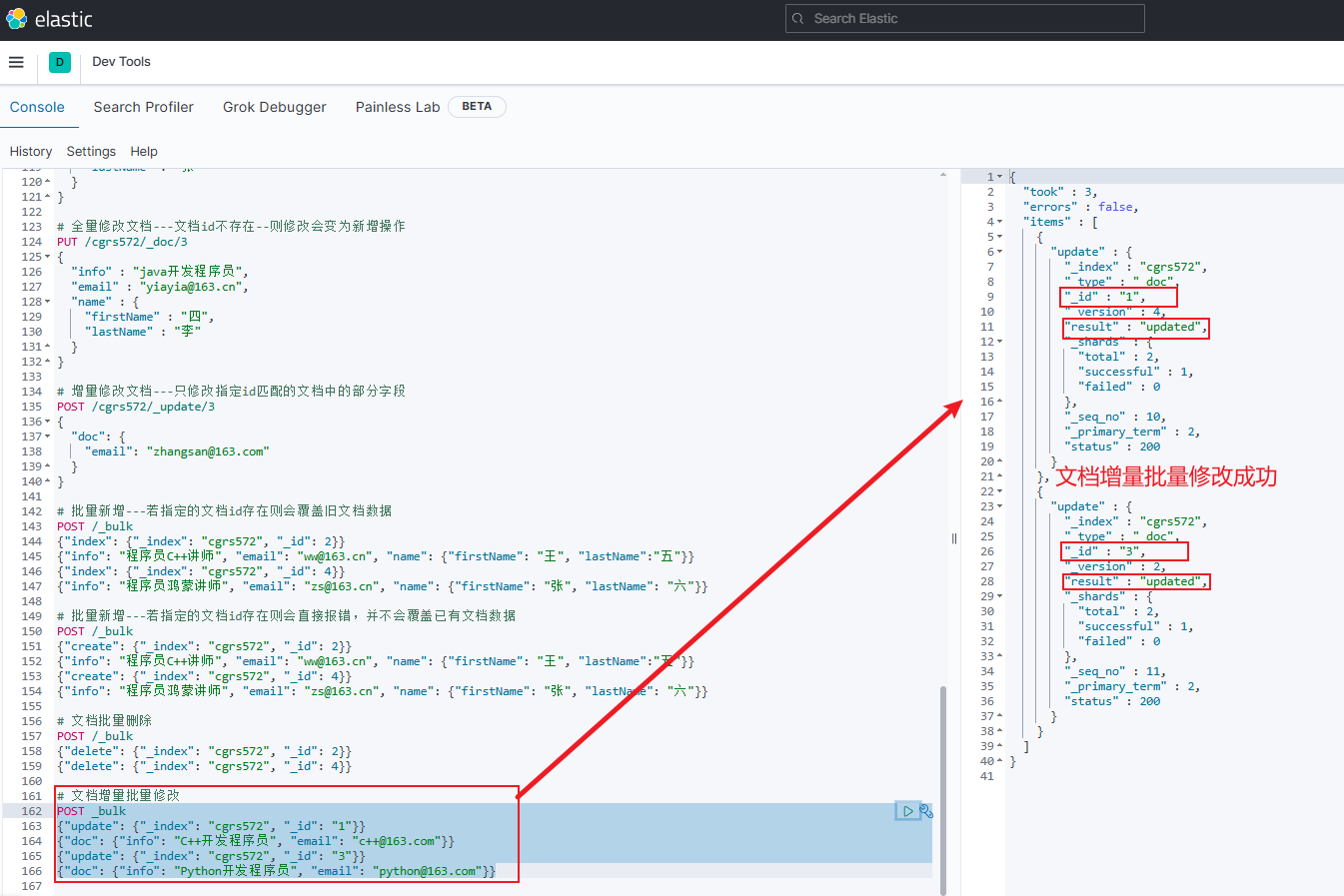Viewport: 1344px width, 896px height.
Task: Click the "_seq_no" : 10 response line
Action: (1115, 417)
